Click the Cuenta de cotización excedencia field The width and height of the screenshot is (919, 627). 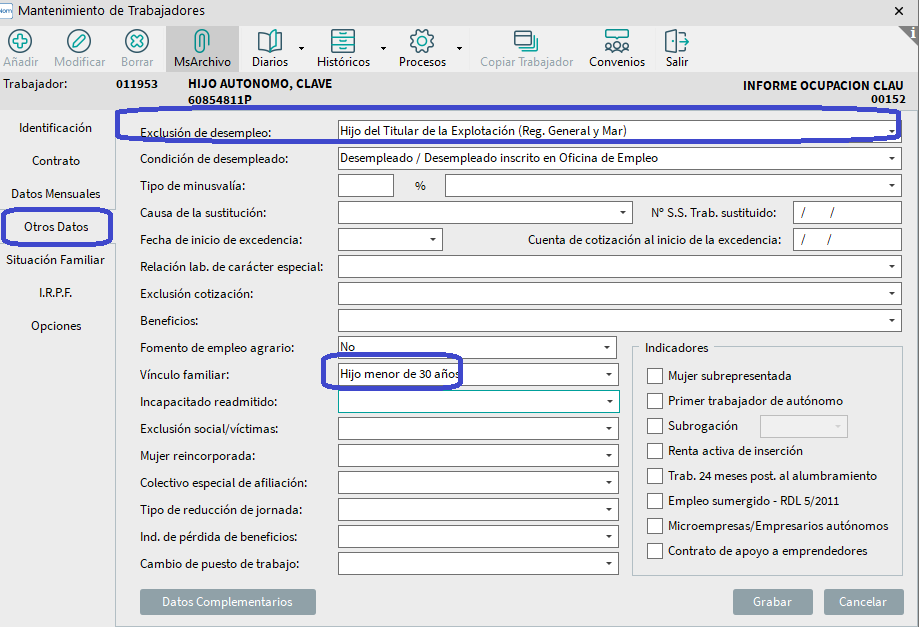(x=847, y=240)
